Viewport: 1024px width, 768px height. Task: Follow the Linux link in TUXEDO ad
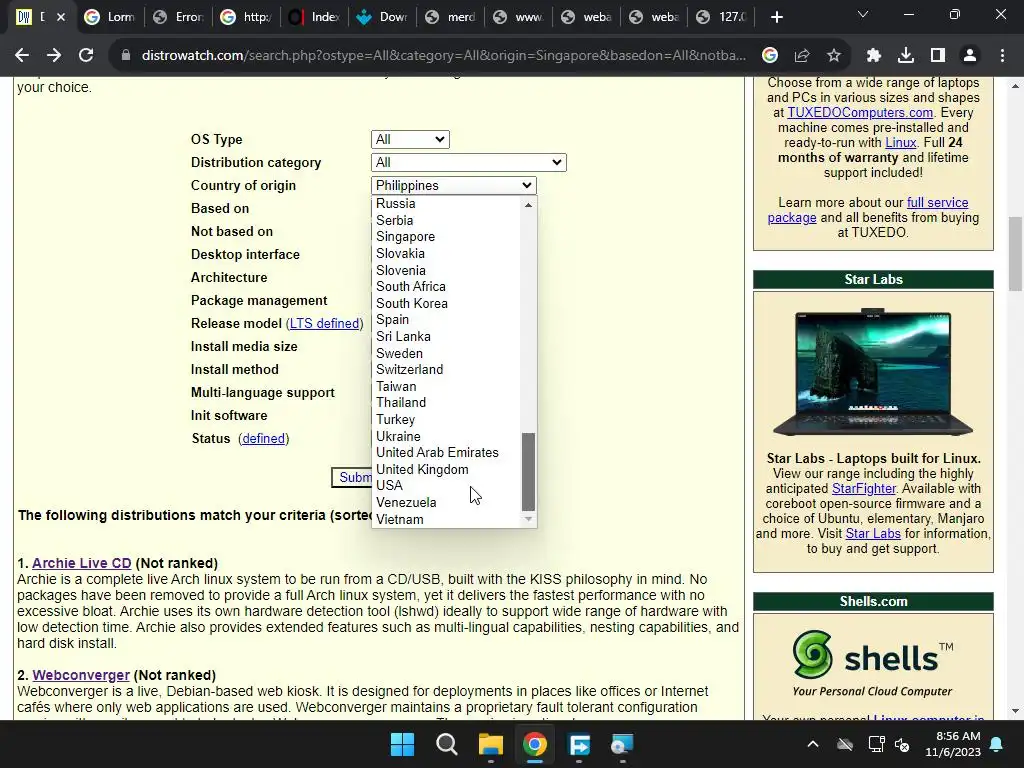[x=901, y=142]
